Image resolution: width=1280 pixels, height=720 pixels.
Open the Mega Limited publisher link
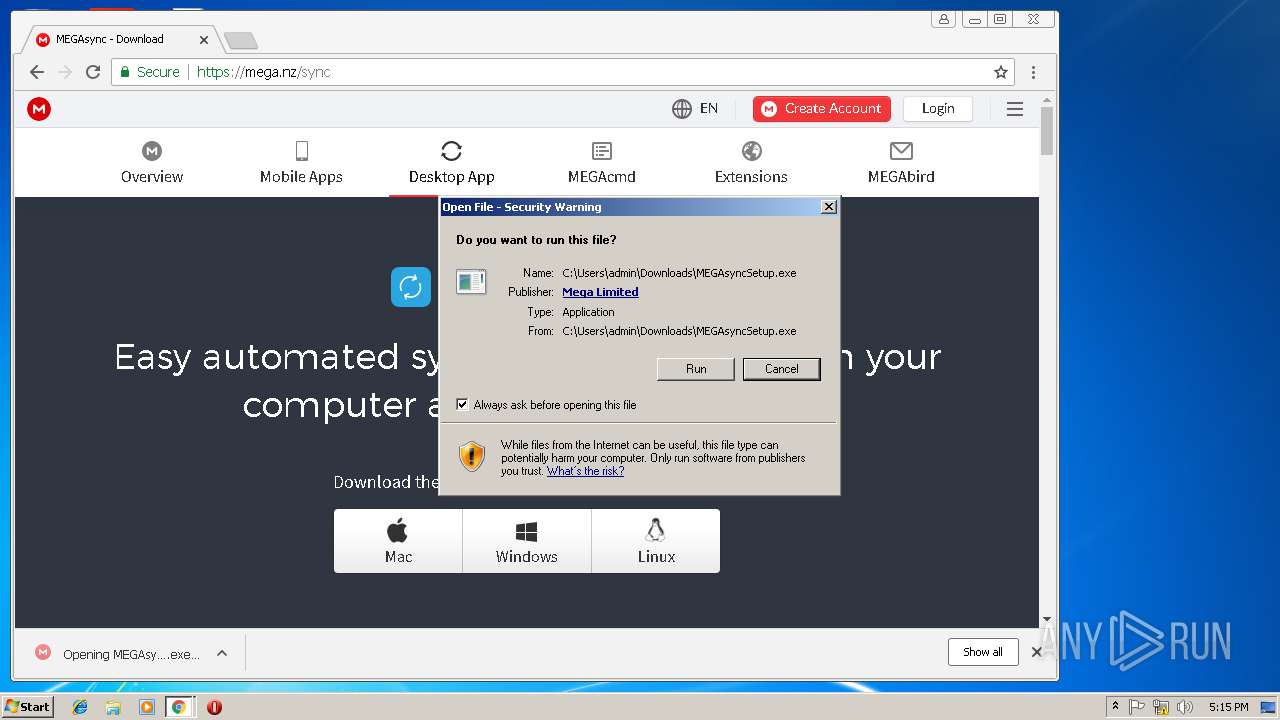click(600, 292)
